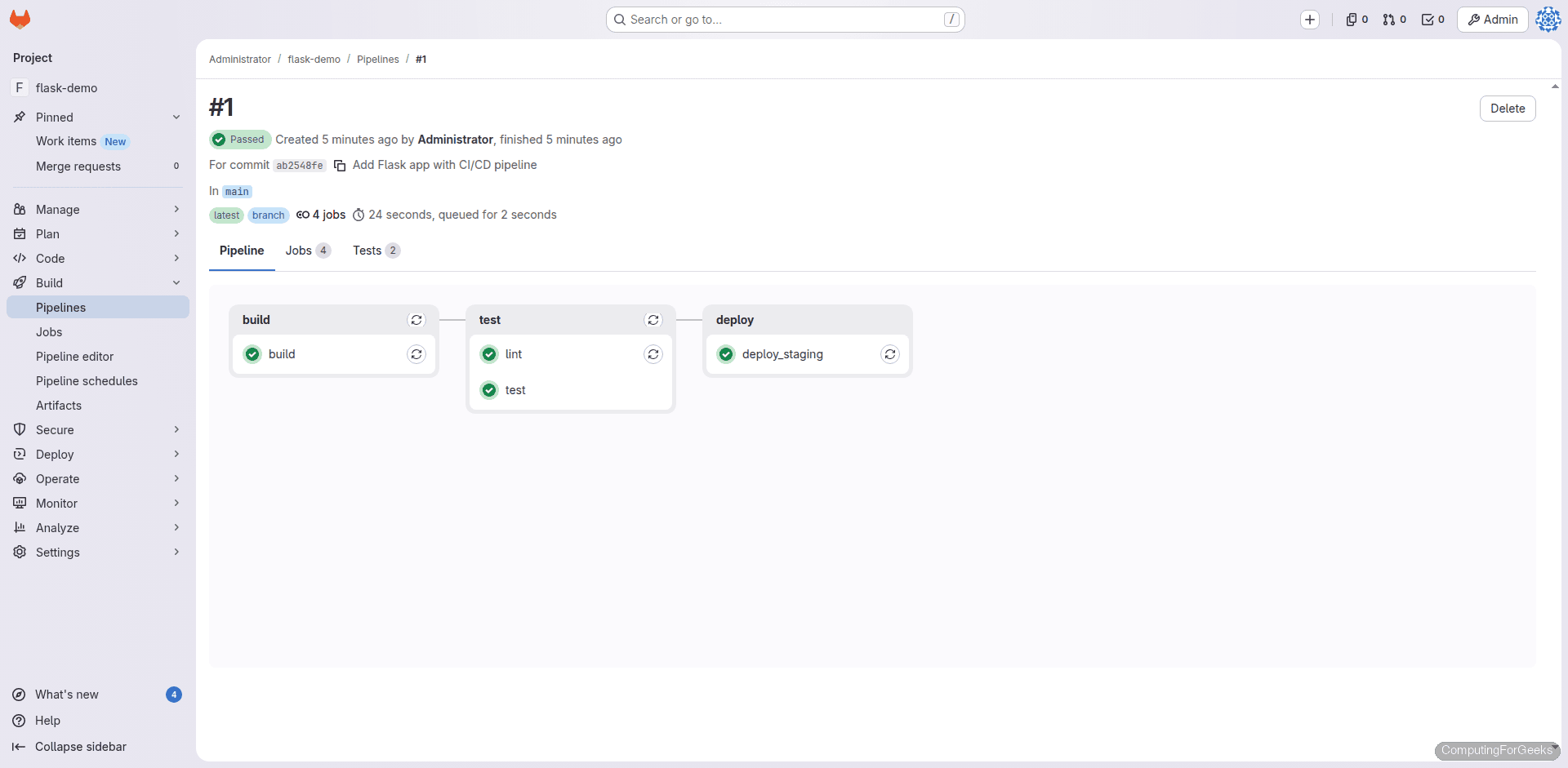Switch to the Jobs tab

pos(299,251)
